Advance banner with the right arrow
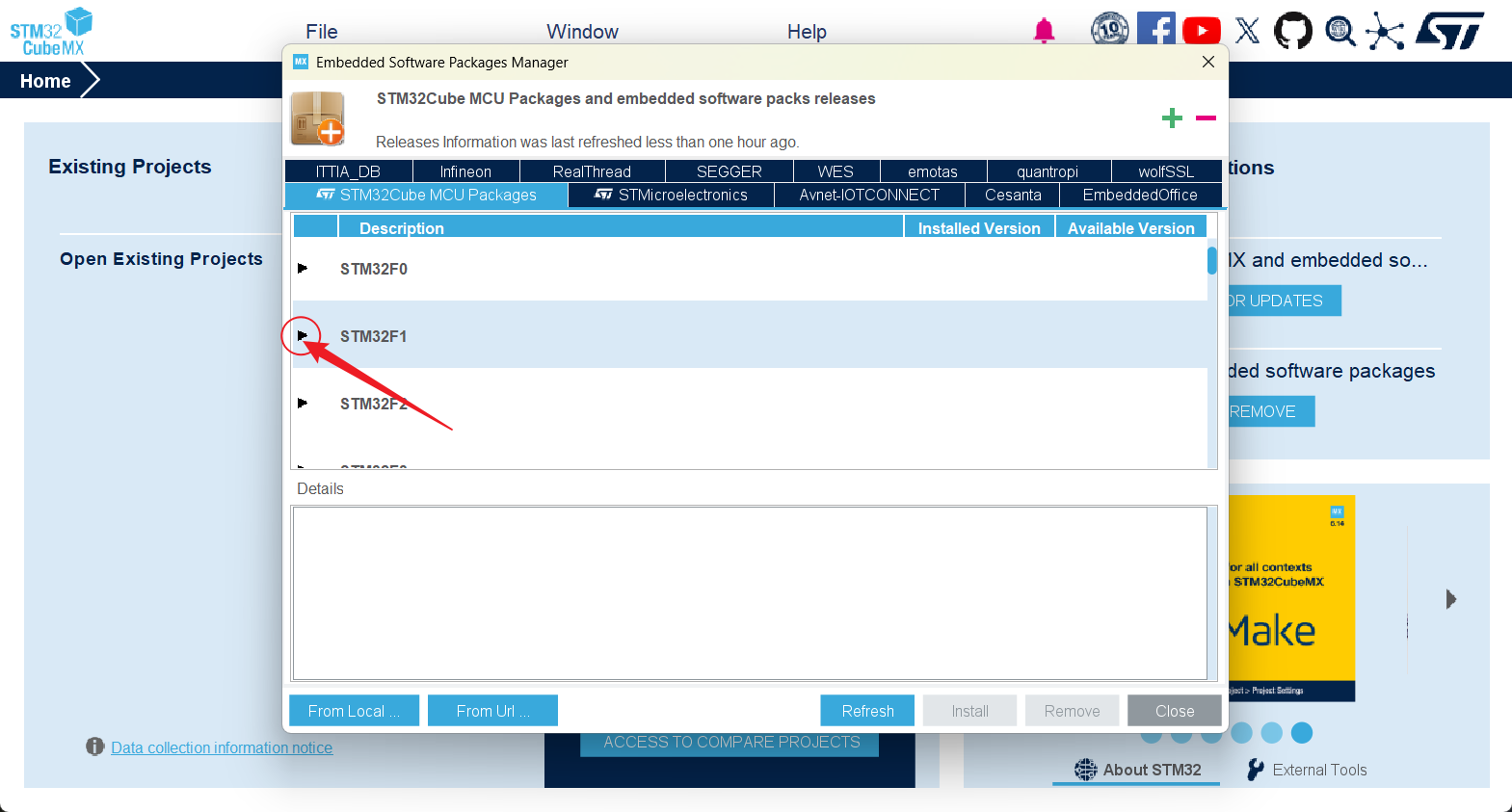Image resolution: width=1512 pixels, height=812 pixels. pos(1451,599)
